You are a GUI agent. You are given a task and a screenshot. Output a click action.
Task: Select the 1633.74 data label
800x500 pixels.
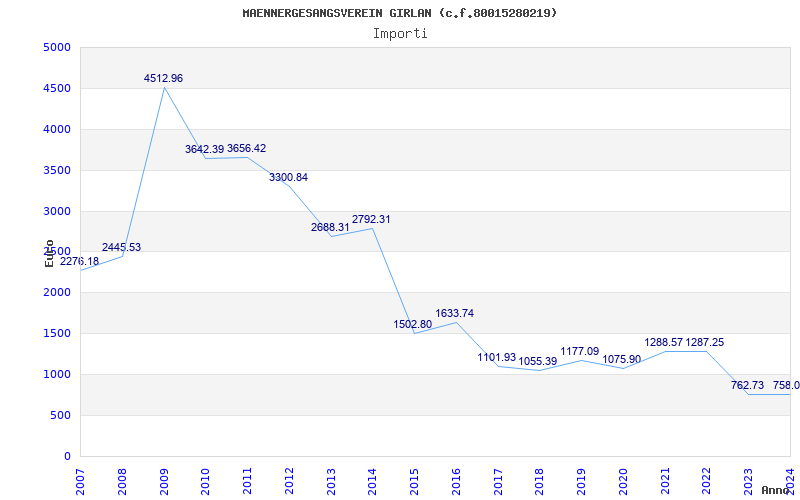(x=455, y=313)
